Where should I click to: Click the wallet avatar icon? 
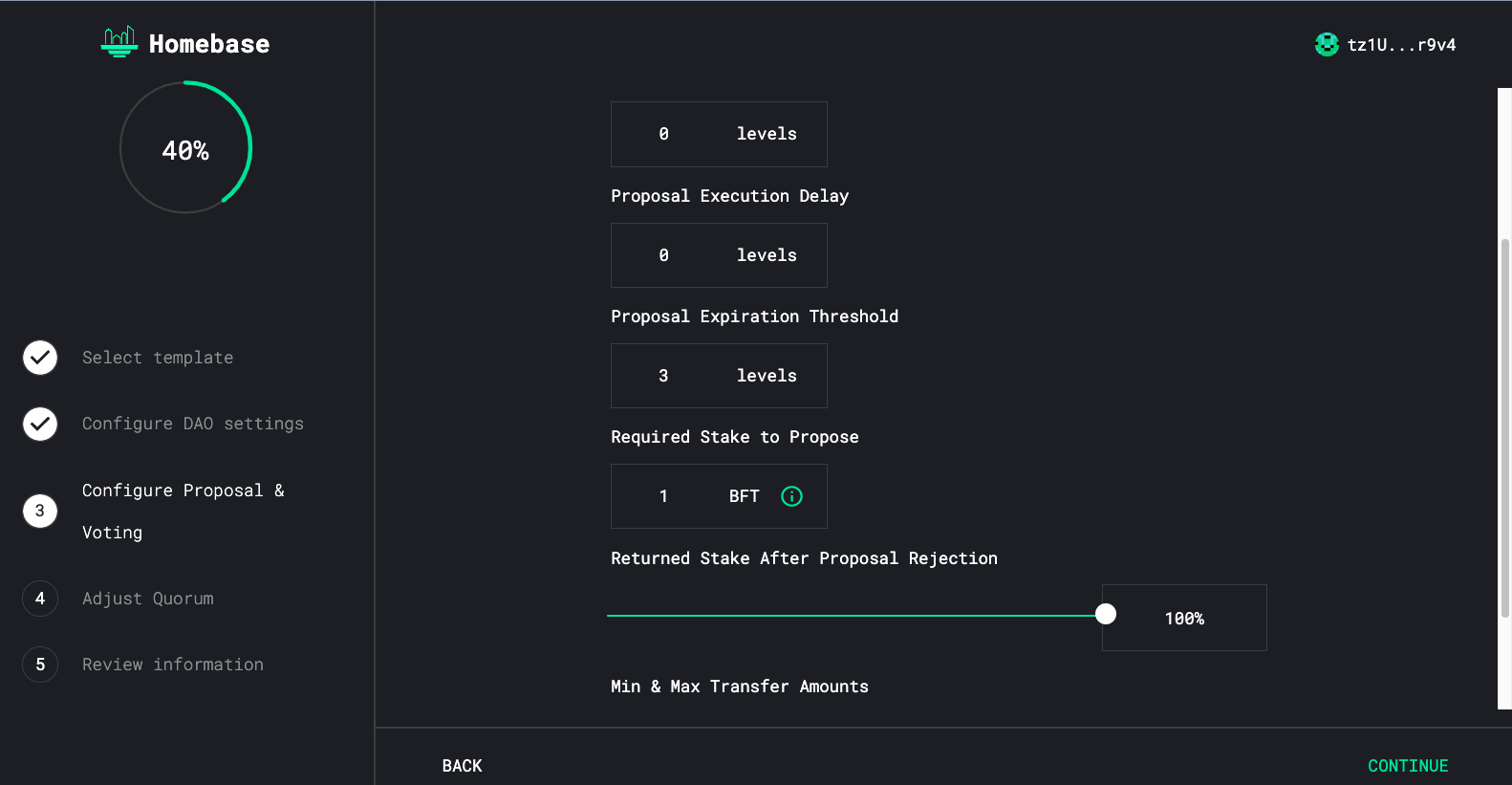tap(1327, 45)
